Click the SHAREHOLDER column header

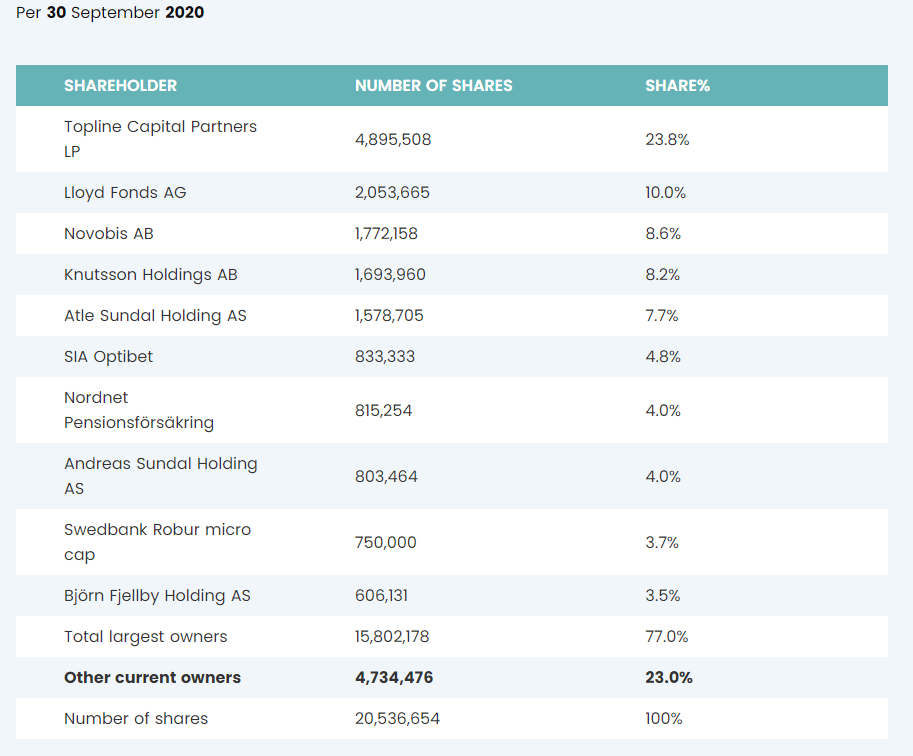pos(120,86)
